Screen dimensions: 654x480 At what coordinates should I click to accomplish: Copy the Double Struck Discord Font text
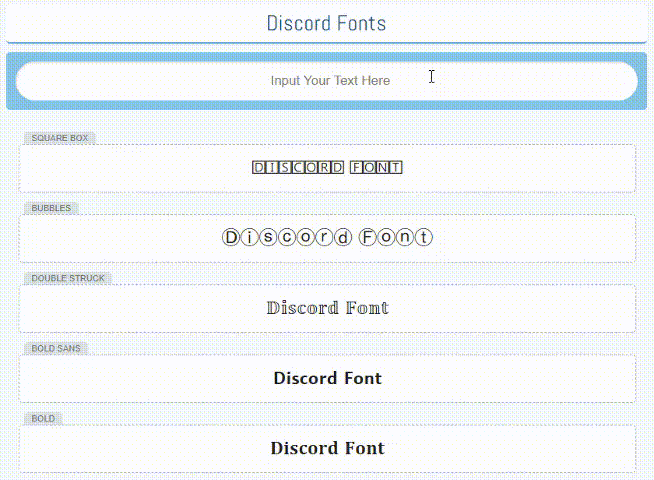click(x=327, y=308)
